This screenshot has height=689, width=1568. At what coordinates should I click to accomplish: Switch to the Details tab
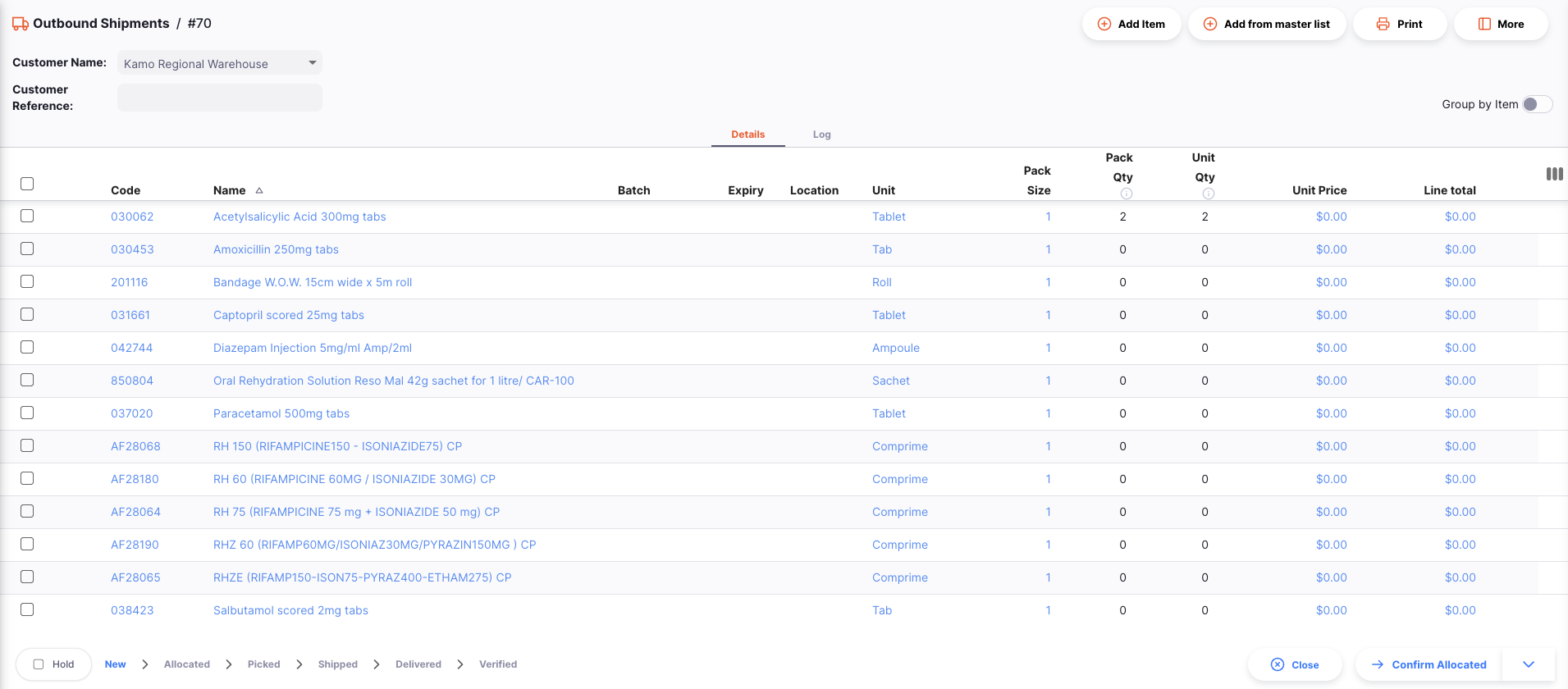pos(747,135)
